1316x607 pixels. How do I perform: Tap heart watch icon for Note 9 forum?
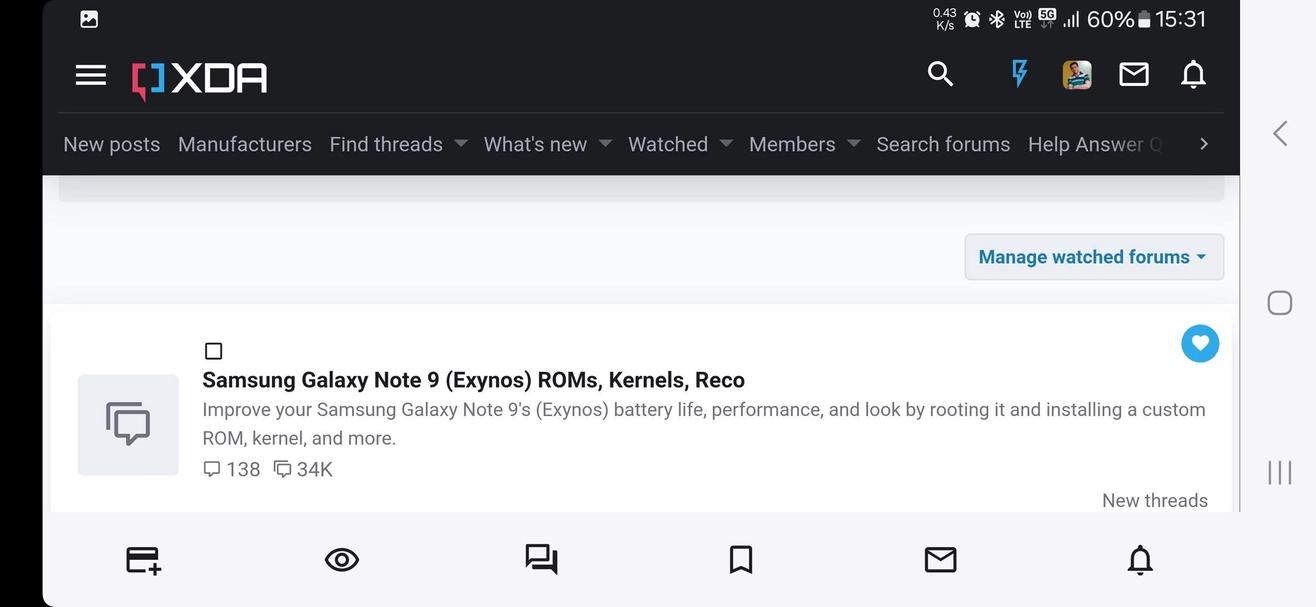click(x=1200, y=344)
